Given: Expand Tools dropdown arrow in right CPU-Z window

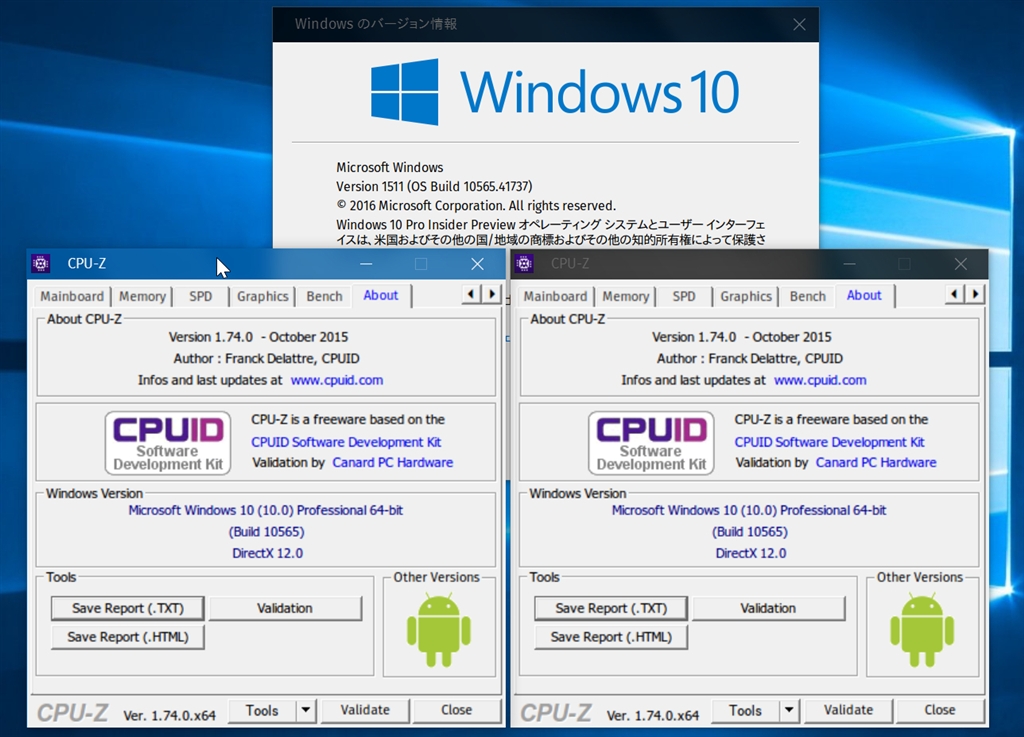Looking at the screenshot, I should click(x=789, y=710).
